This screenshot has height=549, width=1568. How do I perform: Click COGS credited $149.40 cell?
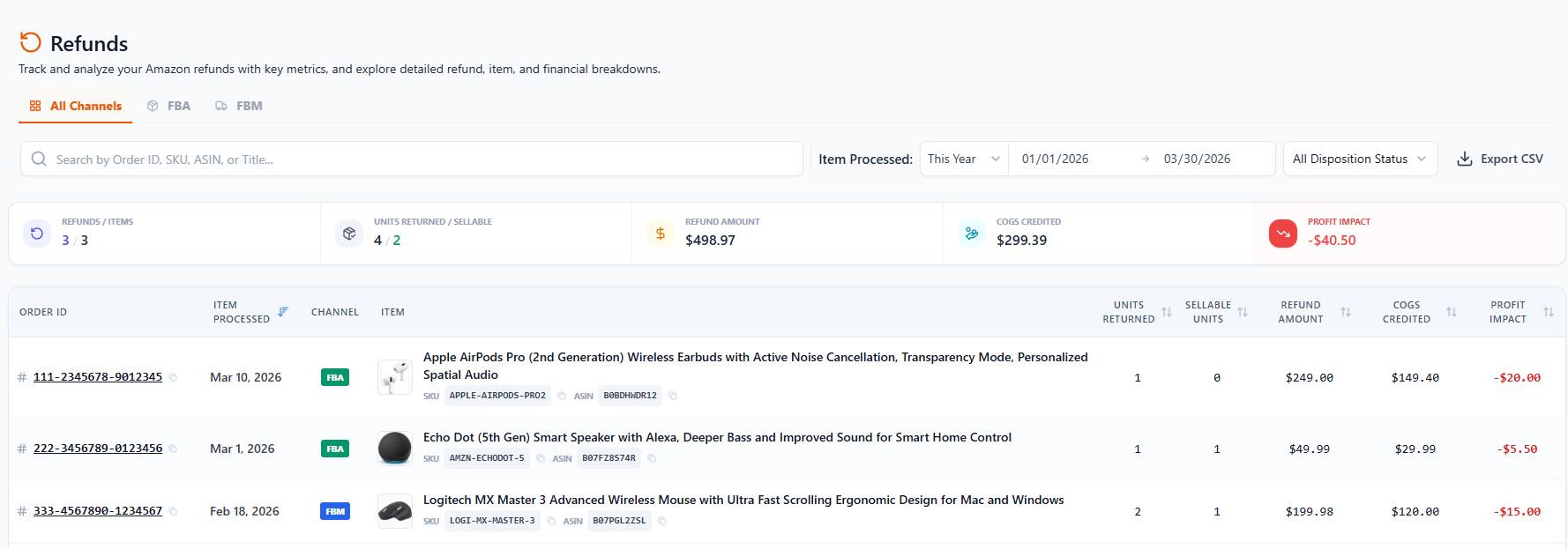click(x=1415, y=377)
